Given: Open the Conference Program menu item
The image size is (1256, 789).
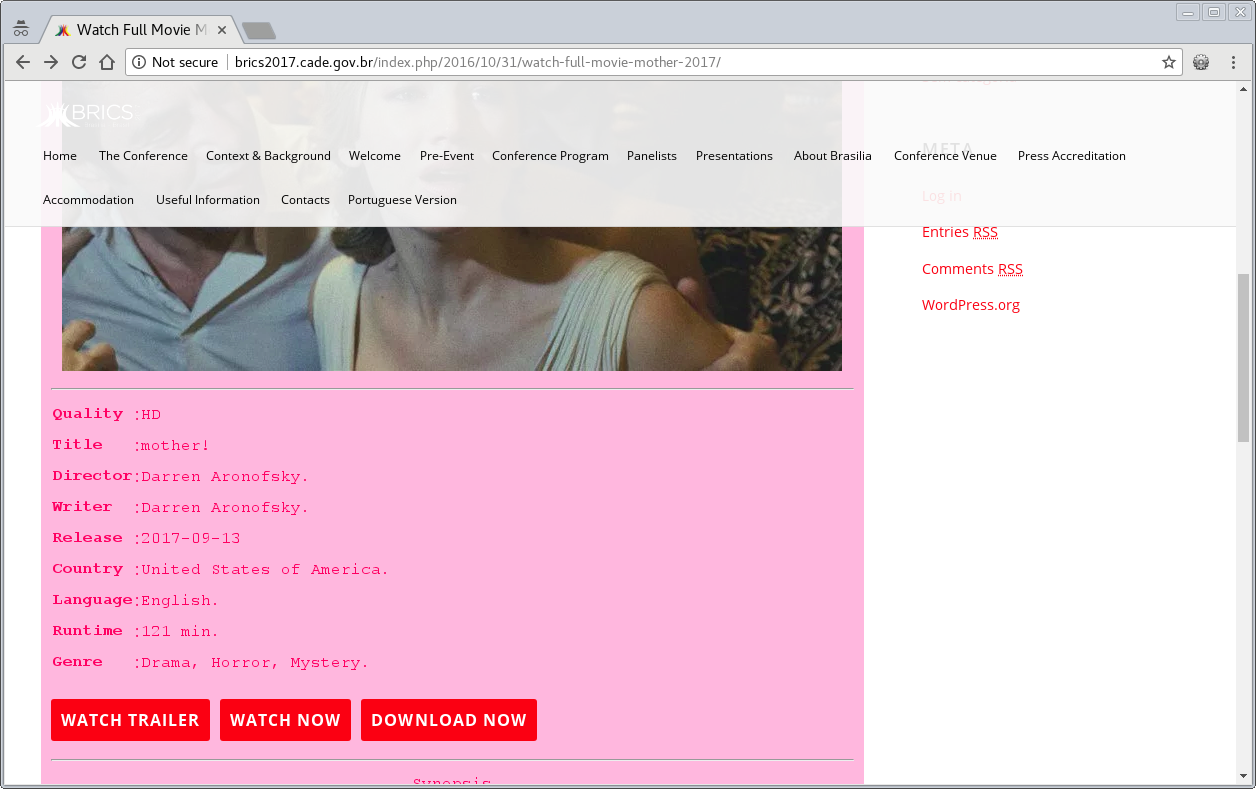Looking at the screenshot, I should click(550, 156).
